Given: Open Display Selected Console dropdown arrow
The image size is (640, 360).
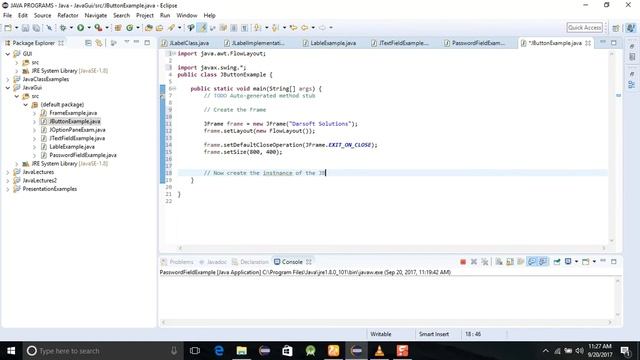Looking at the screenshot, I should (576, 262).
